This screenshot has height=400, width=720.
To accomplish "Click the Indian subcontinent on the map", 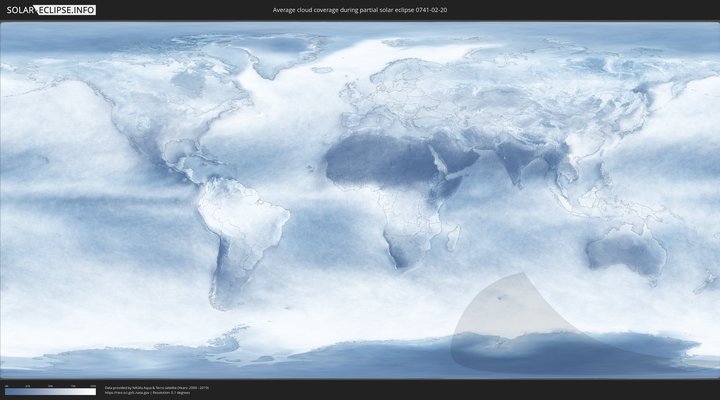I will pos(515,165).
